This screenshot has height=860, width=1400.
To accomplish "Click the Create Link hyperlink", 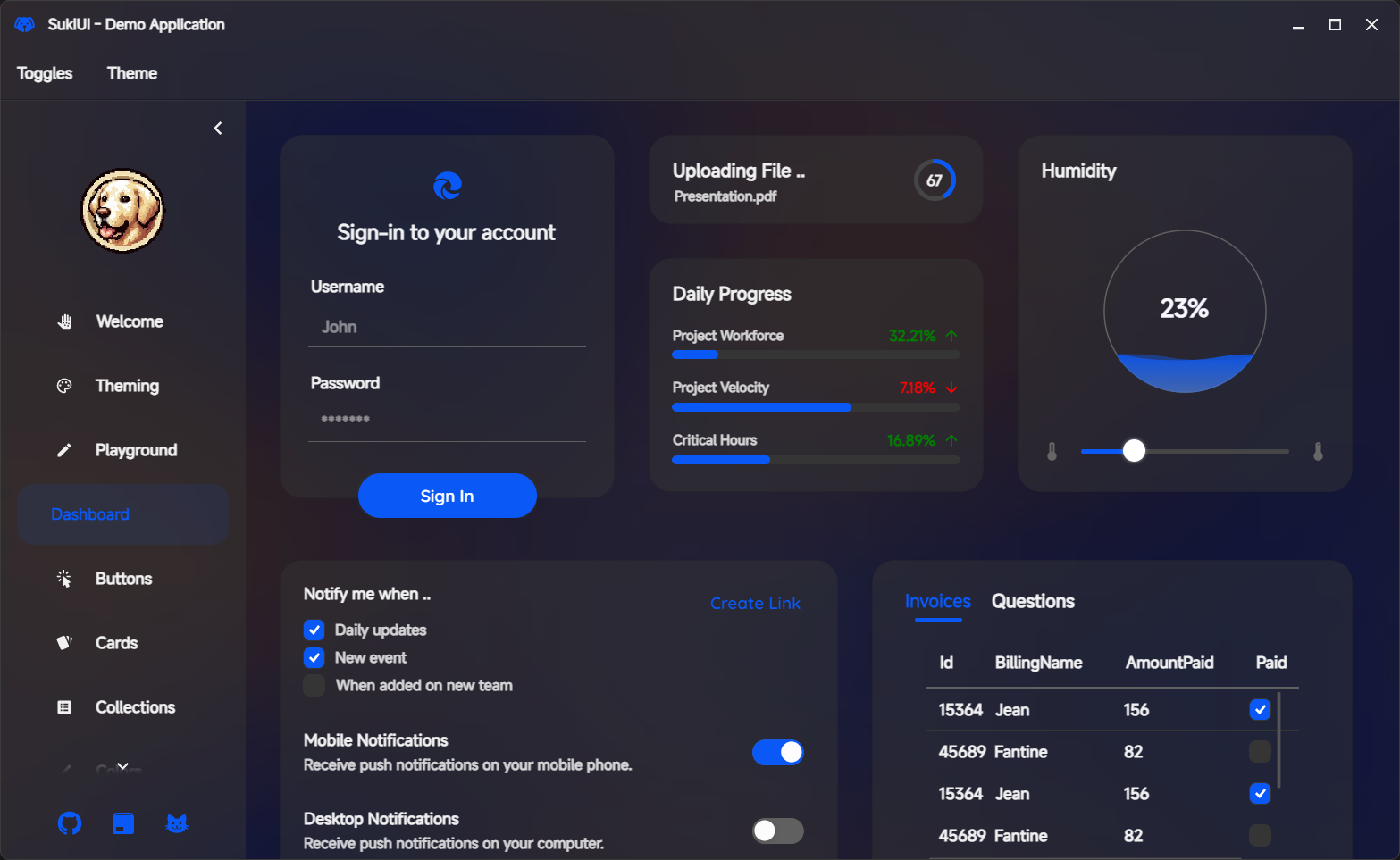I will pyautogui.click(x=755, y=604).
